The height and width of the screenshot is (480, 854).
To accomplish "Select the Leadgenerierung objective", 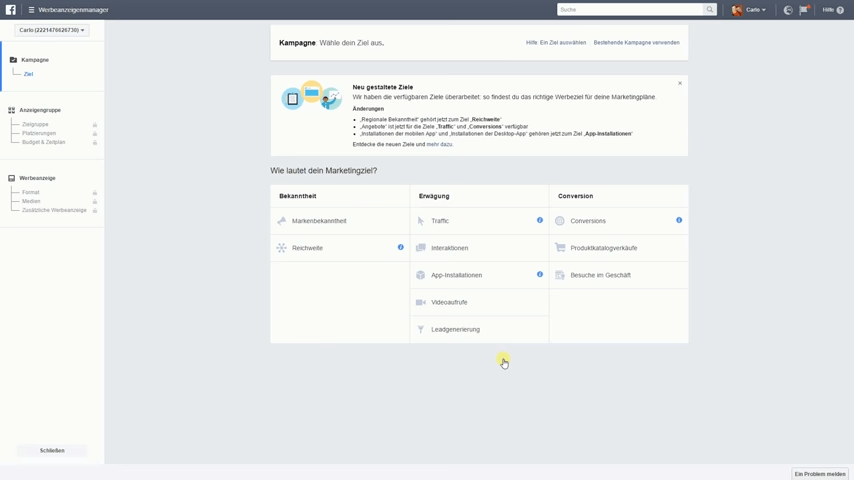I will 455,329.
